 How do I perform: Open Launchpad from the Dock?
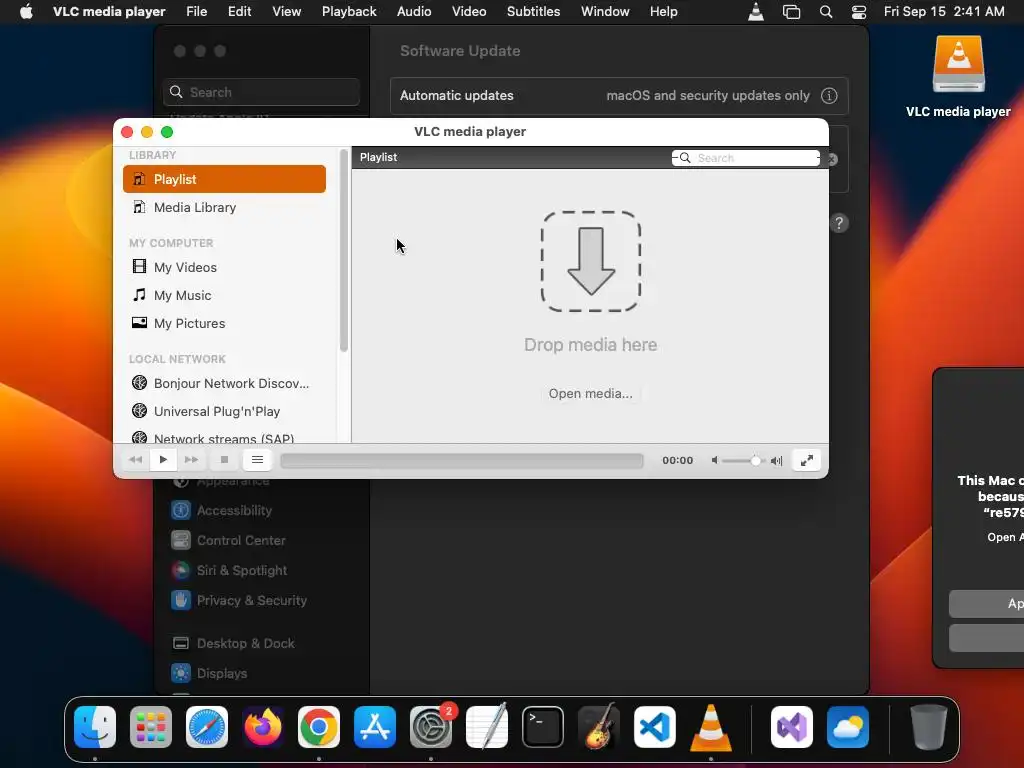[151, 727]
